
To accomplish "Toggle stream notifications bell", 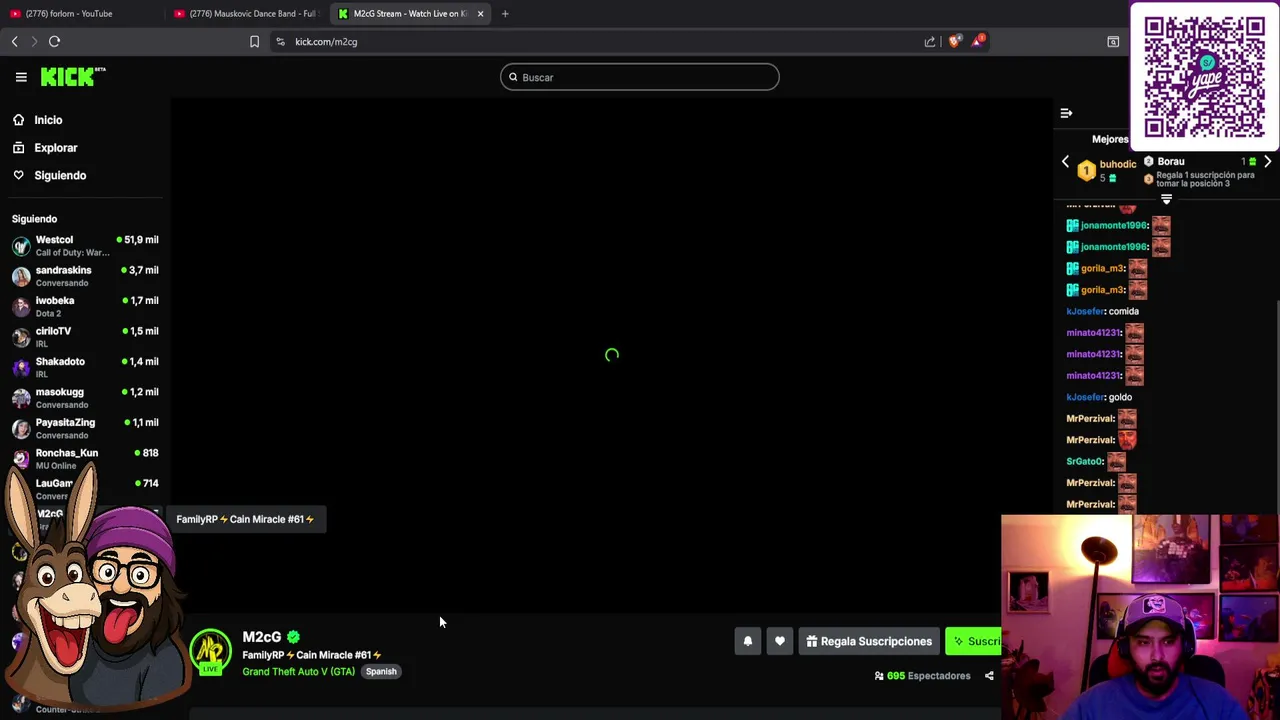I will [747, 641].
